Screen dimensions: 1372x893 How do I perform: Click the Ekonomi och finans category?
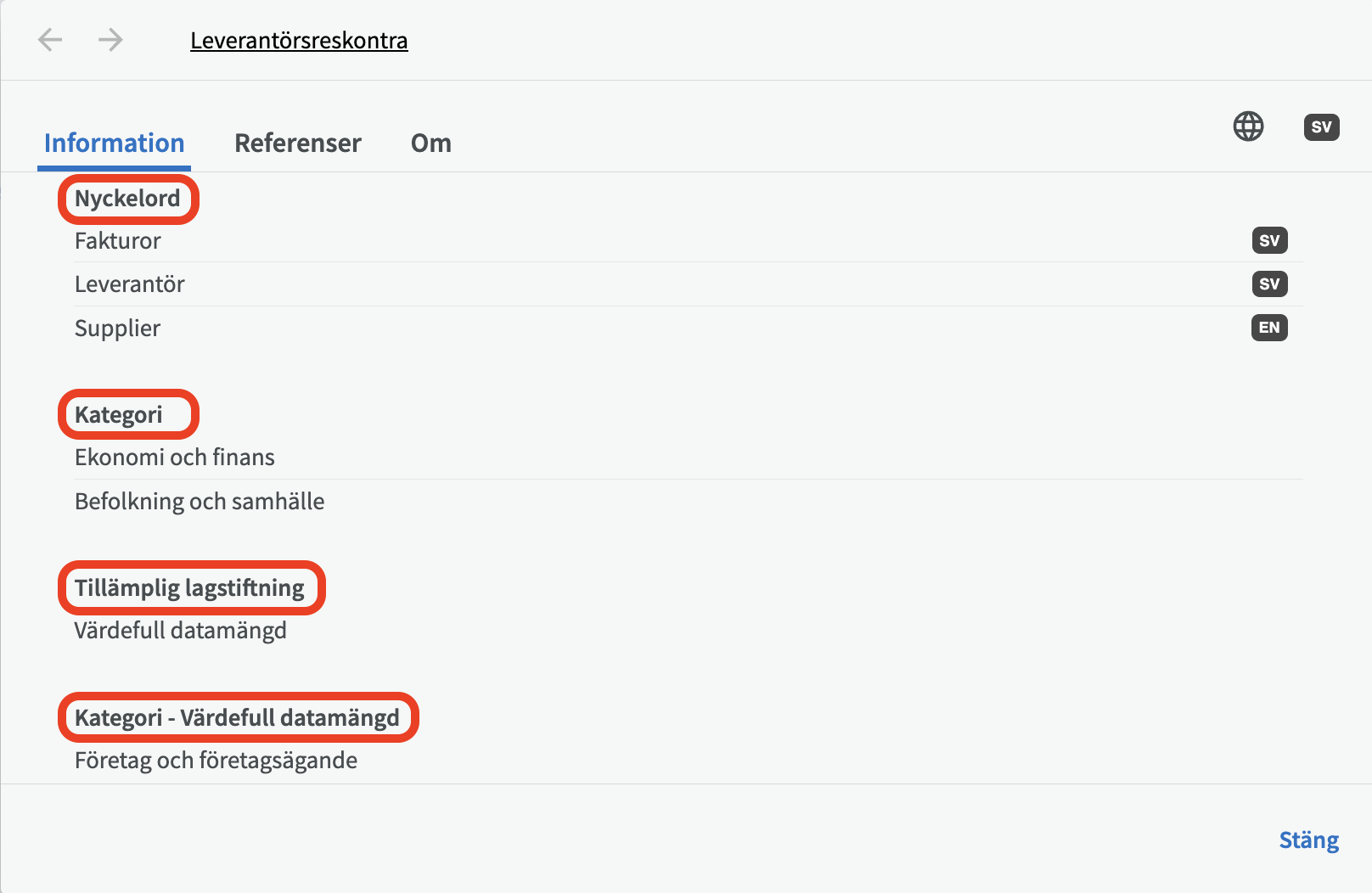(x=175, y=458)
